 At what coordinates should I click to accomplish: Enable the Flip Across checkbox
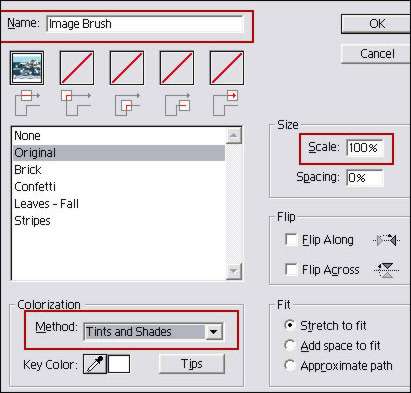click(x=291, y=270)
